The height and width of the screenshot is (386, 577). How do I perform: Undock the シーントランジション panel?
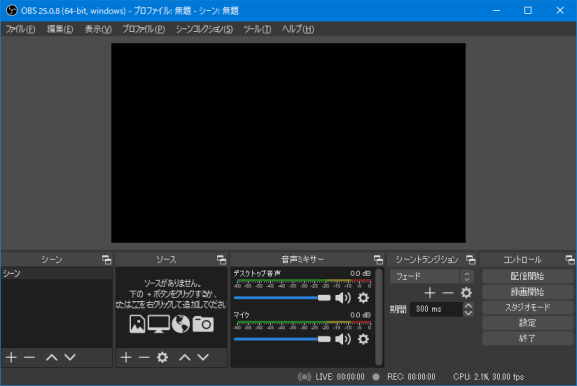[x=471, y=260]
